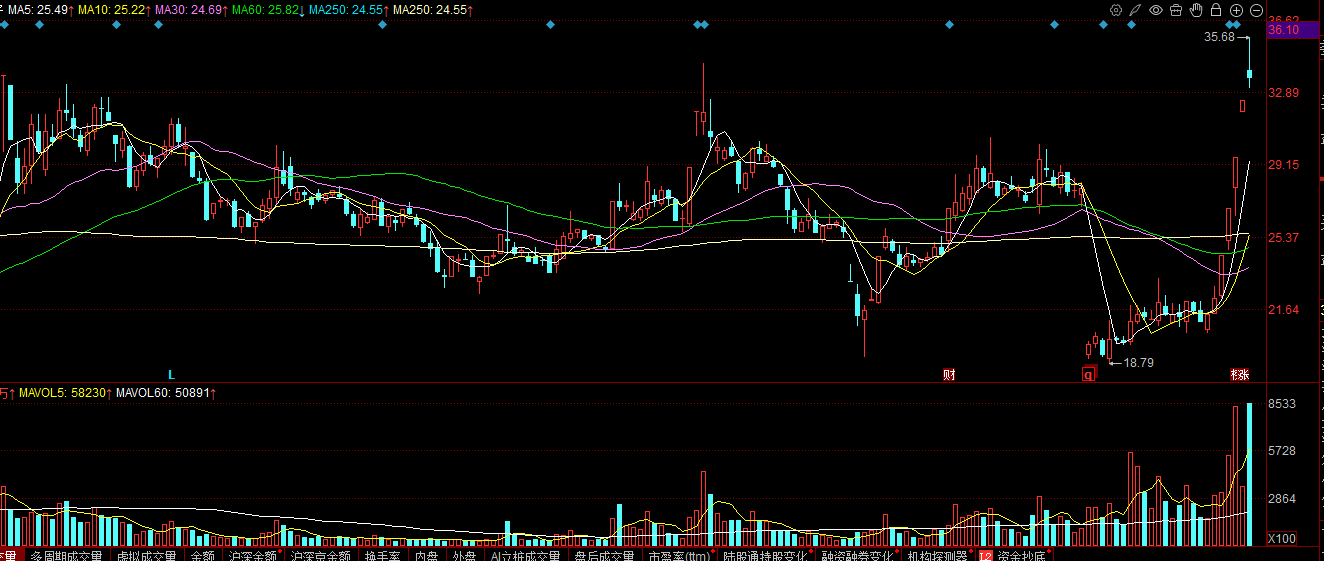Click the 35.68 high price annotation

point(1219,37)
